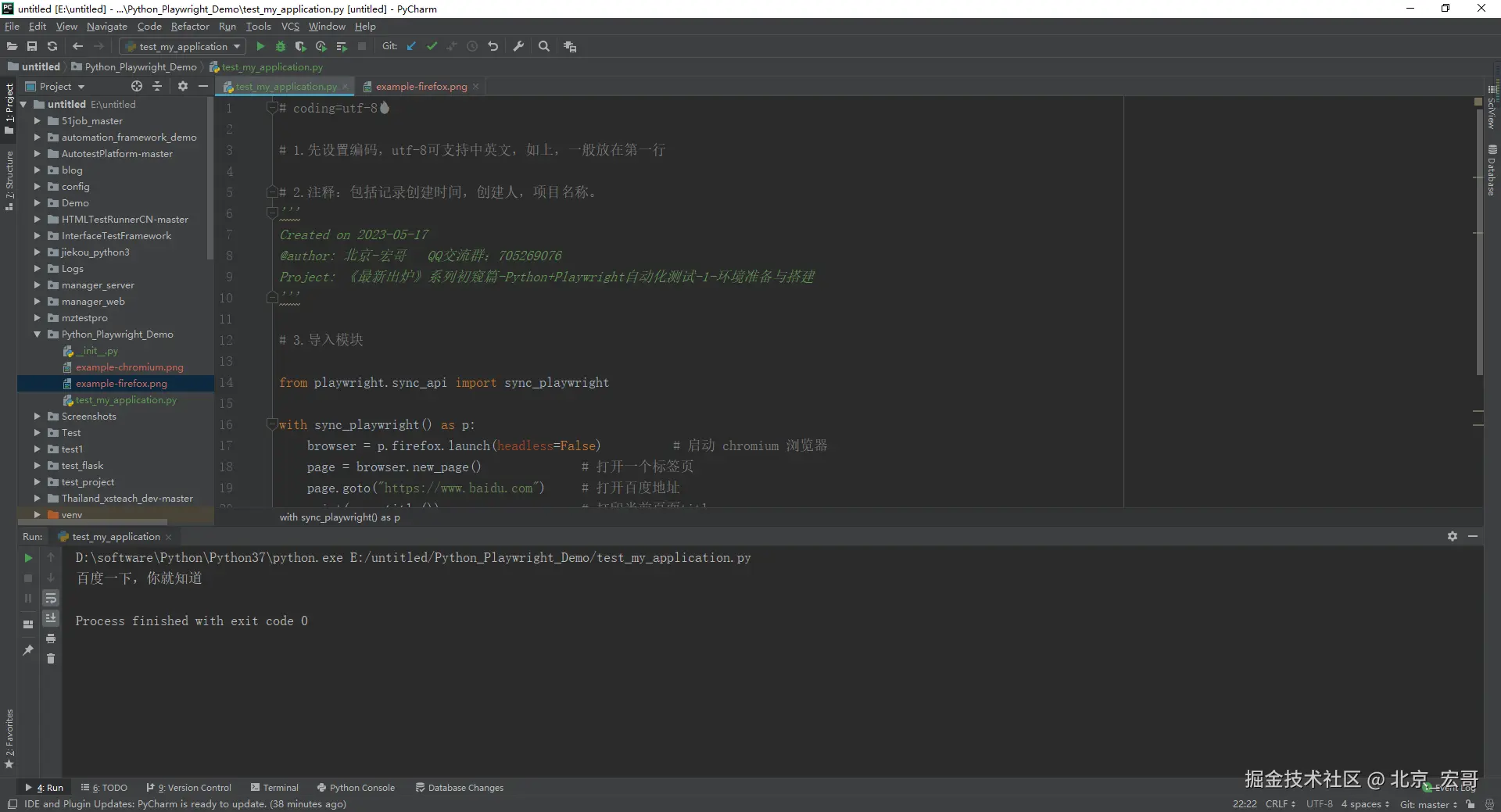Collapse all folders in Project panel
The width and height of the screenshot is (1501, 812).
tap(157, 86)
